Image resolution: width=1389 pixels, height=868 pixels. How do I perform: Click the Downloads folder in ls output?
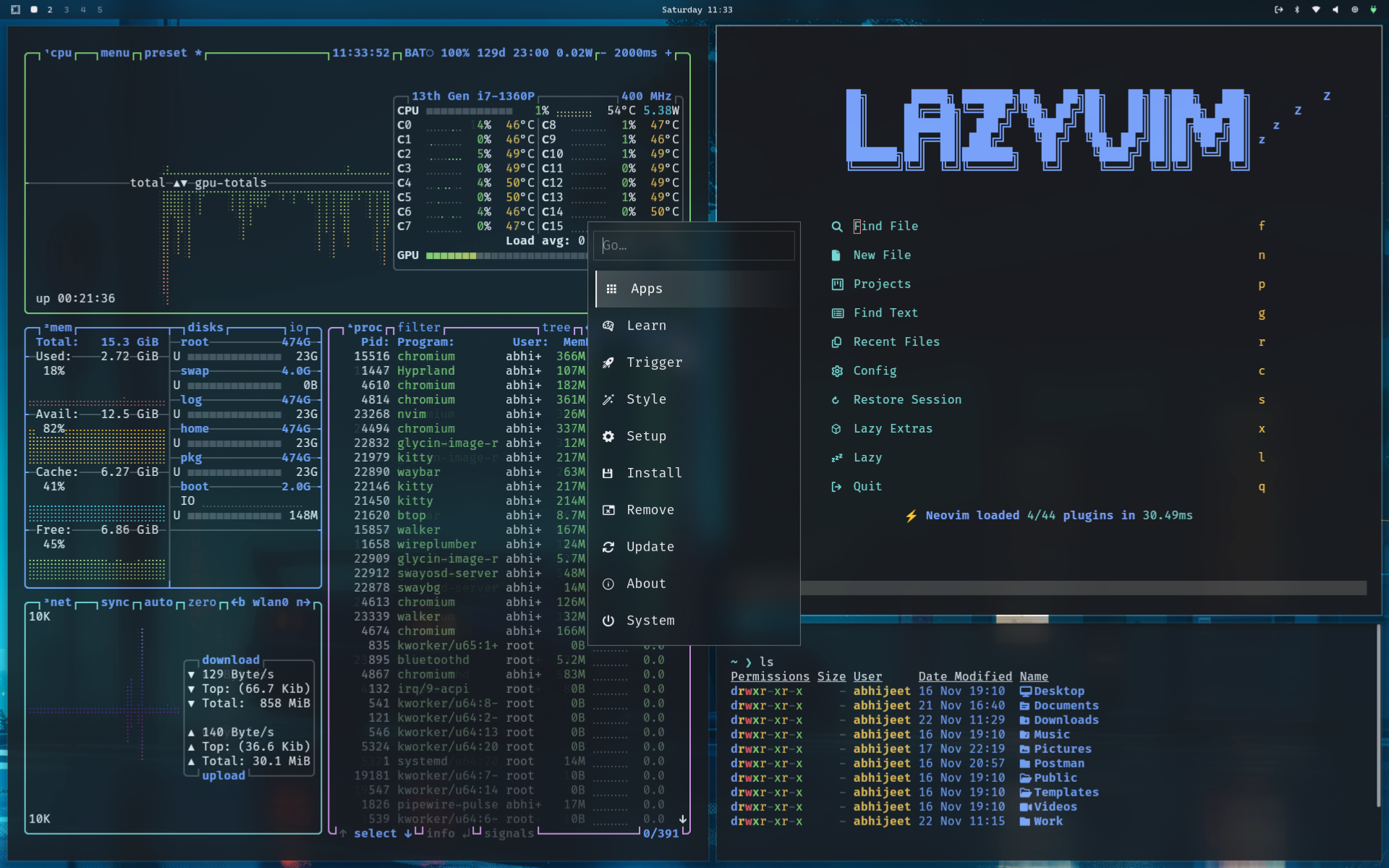[x=1059, y=720]
